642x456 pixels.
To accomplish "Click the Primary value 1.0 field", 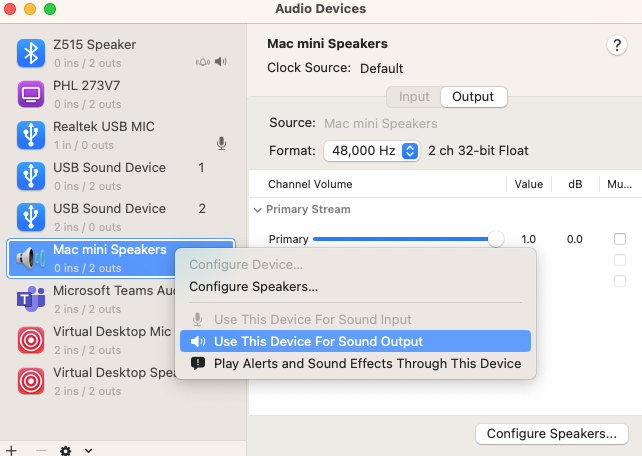I will pos(528,239).
